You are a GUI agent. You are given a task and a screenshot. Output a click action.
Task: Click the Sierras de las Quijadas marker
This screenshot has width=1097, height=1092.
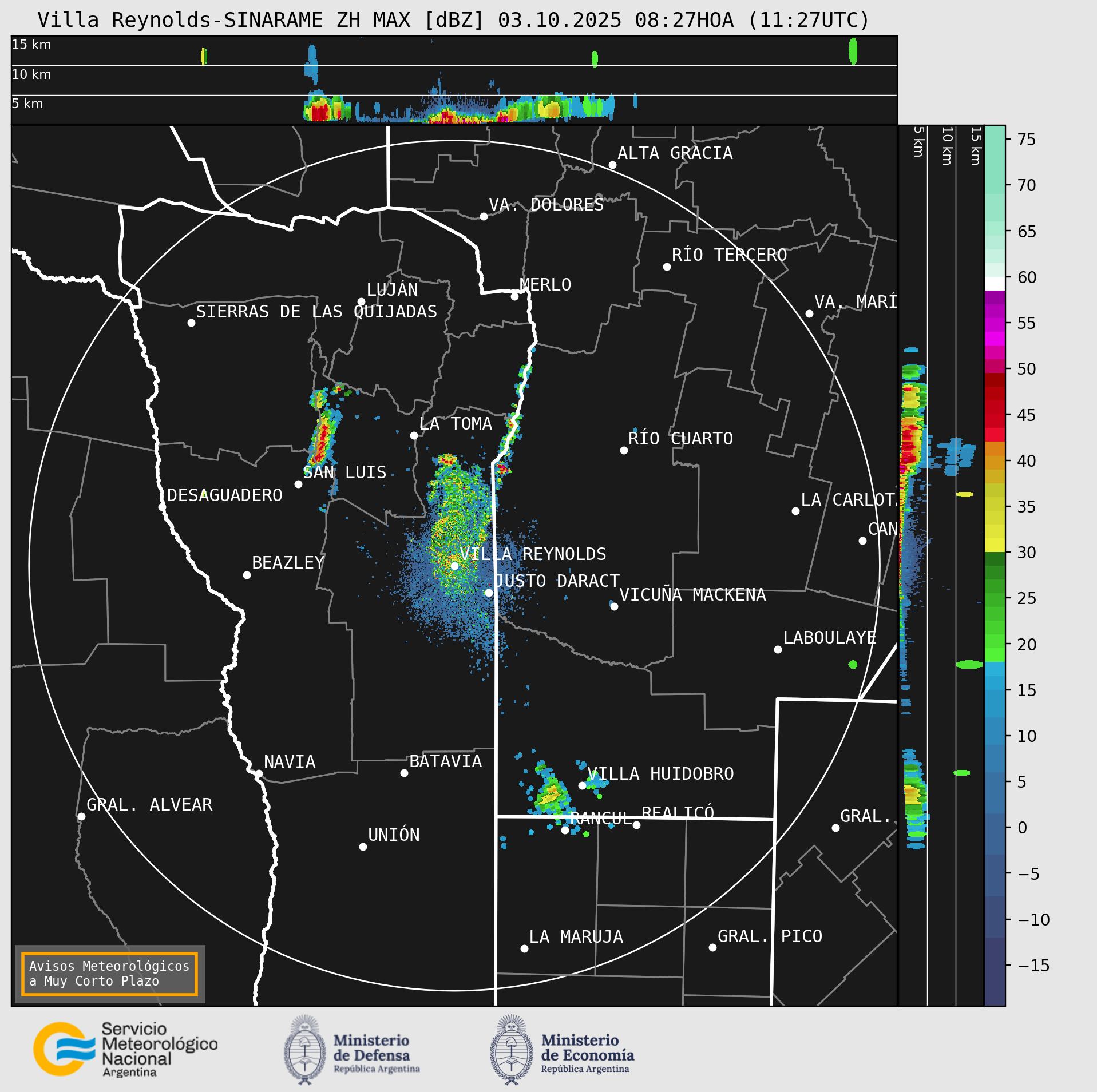coord(191,323)
